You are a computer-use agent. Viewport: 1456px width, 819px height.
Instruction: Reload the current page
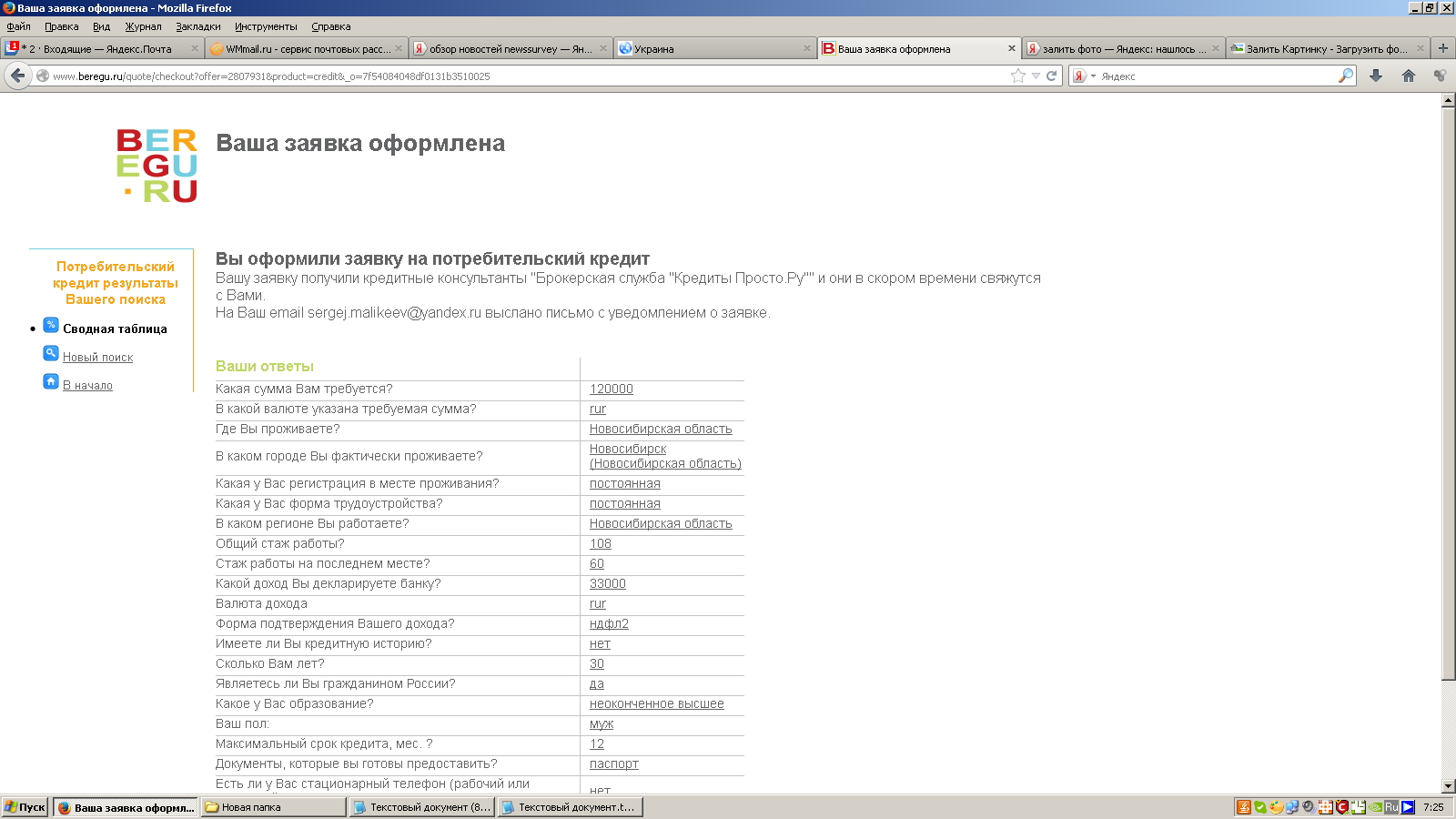pyautogui.click(x=1052, y=76)
